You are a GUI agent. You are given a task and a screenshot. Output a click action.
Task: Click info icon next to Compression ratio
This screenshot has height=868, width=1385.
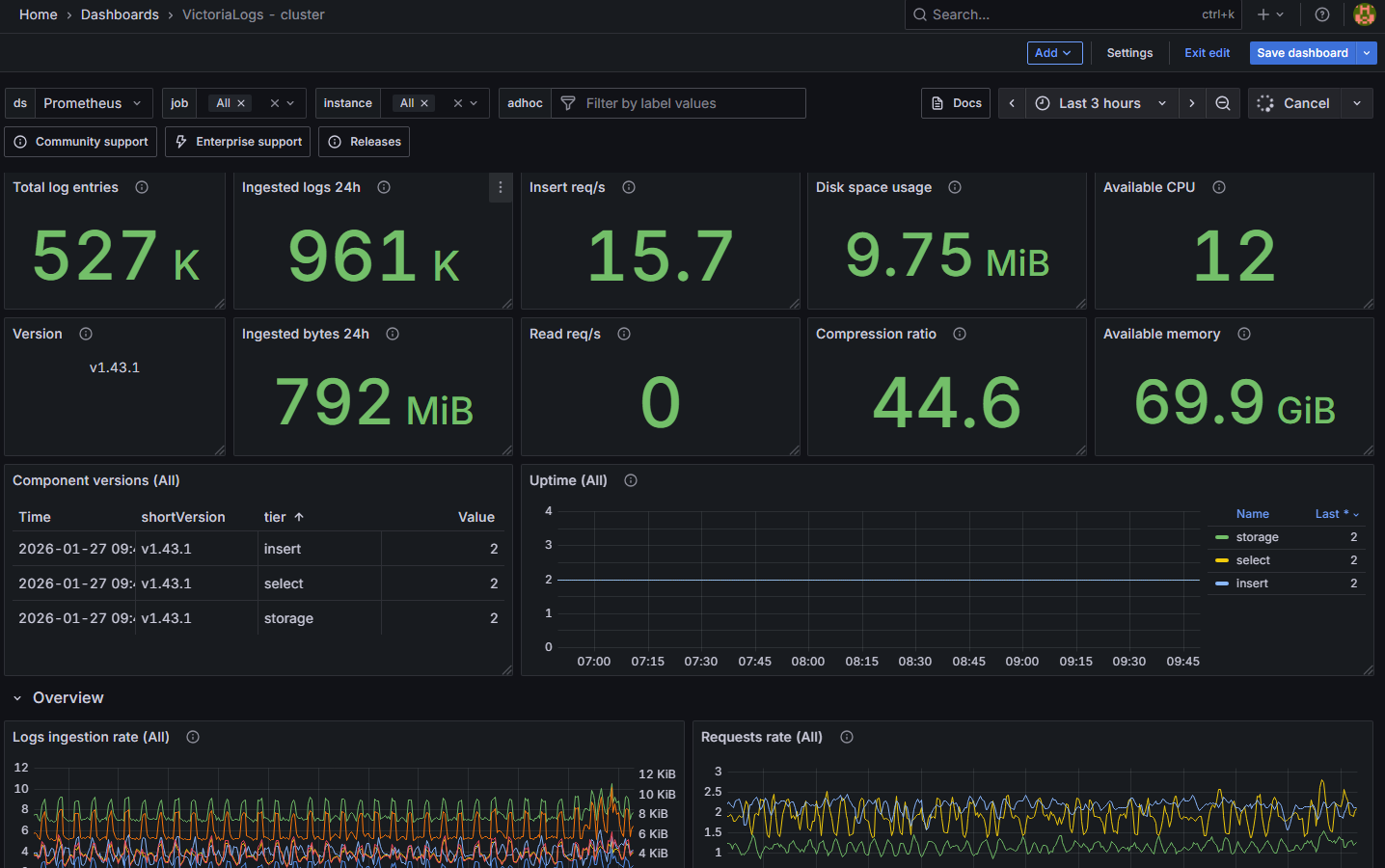click(960, 334)
